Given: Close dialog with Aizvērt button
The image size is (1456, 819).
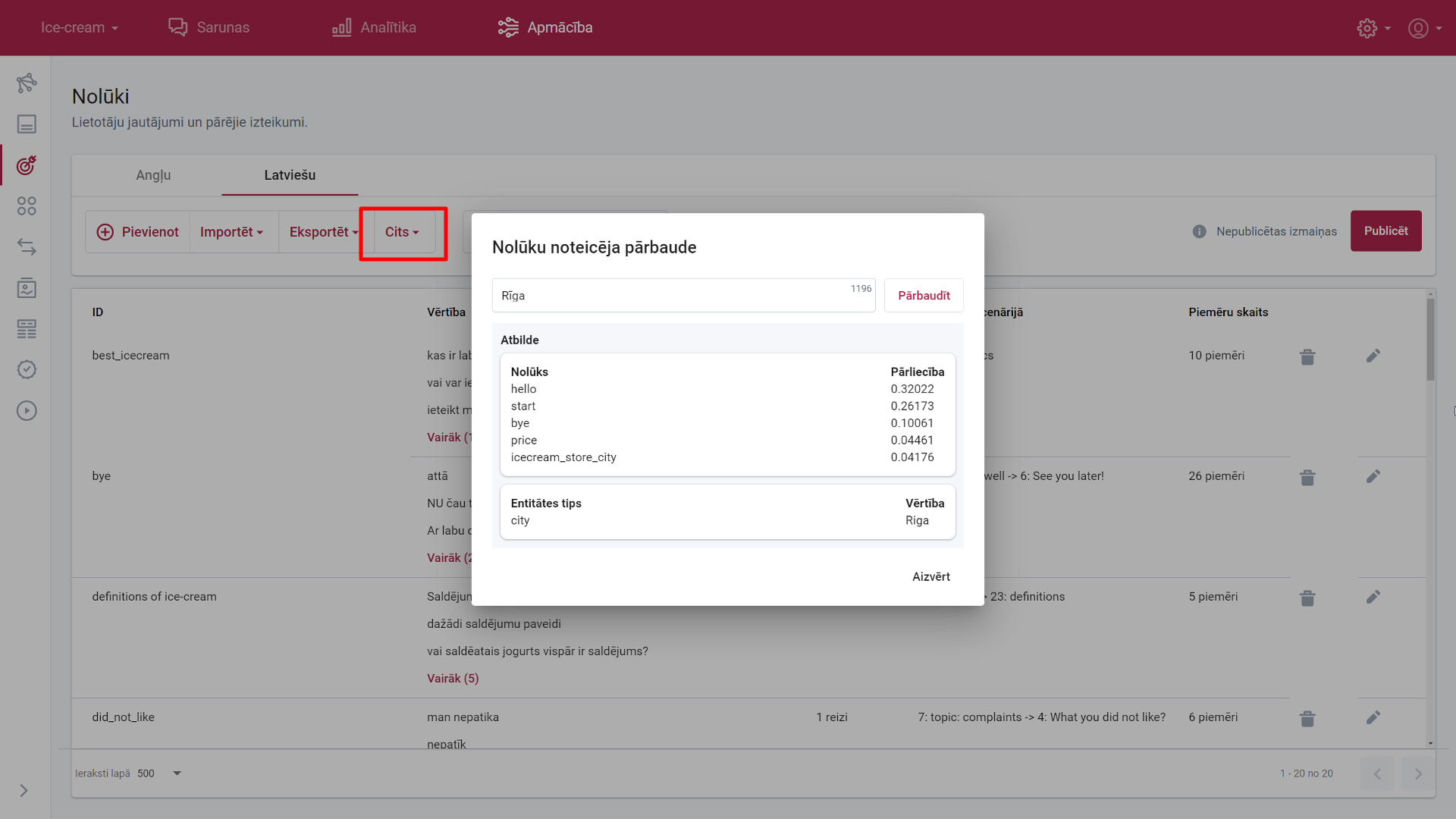Looking at the screenshot, I should click(930, 576).
